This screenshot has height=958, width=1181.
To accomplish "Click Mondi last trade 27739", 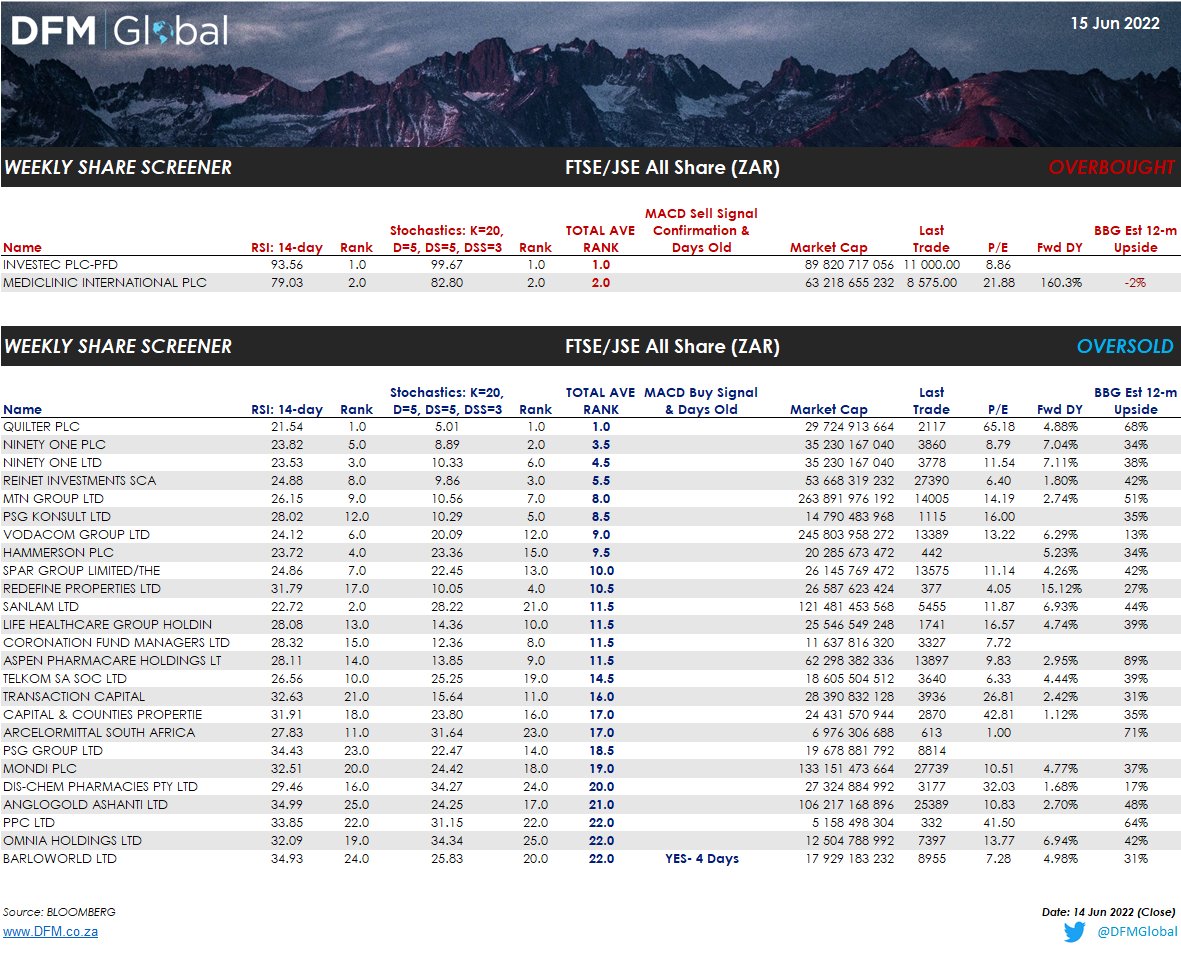I will tap(932, 769).
